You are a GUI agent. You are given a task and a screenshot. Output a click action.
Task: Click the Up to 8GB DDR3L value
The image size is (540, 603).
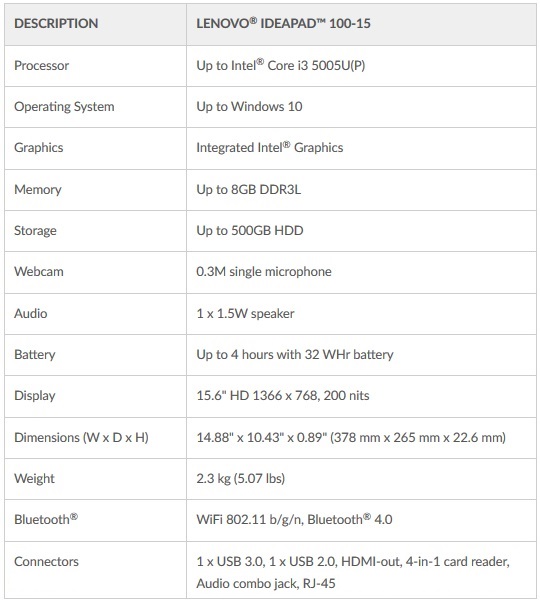pyautogui.click(x=248, y=190)
